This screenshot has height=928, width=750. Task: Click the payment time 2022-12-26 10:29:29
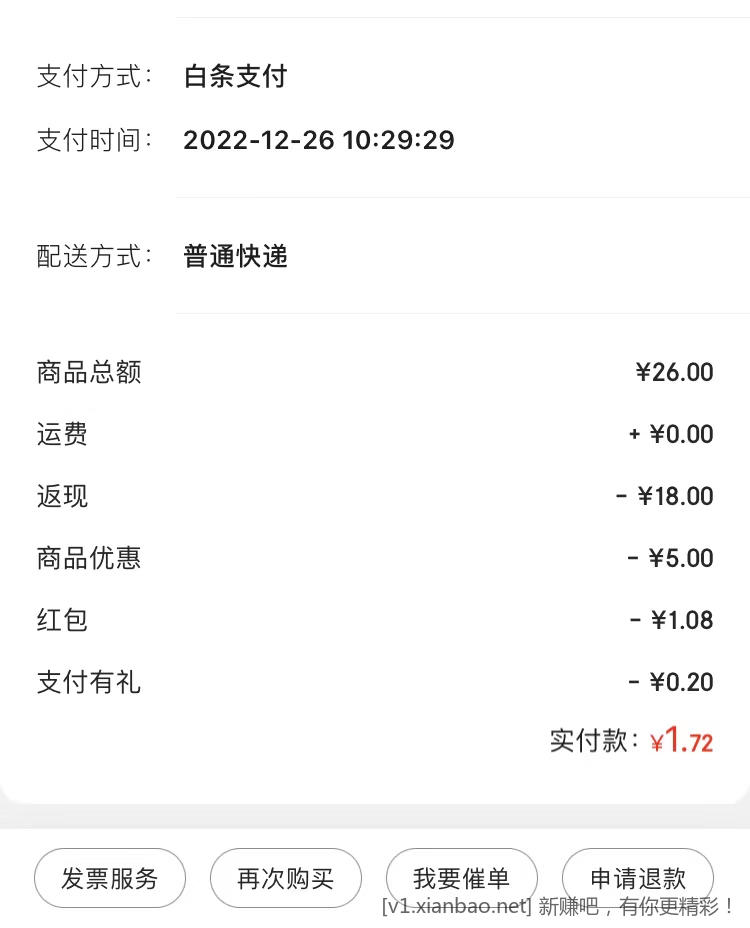[x=318, y=140]
